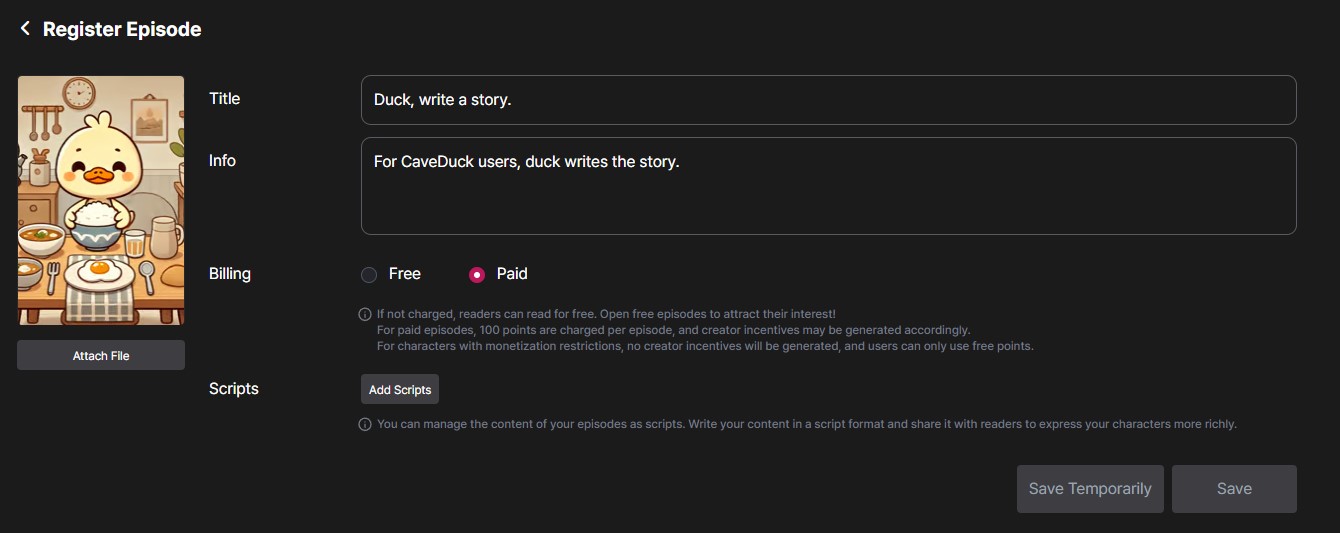Click the info icon beside billing notes
1340x533 pixels.
click(x=365, y=314)
